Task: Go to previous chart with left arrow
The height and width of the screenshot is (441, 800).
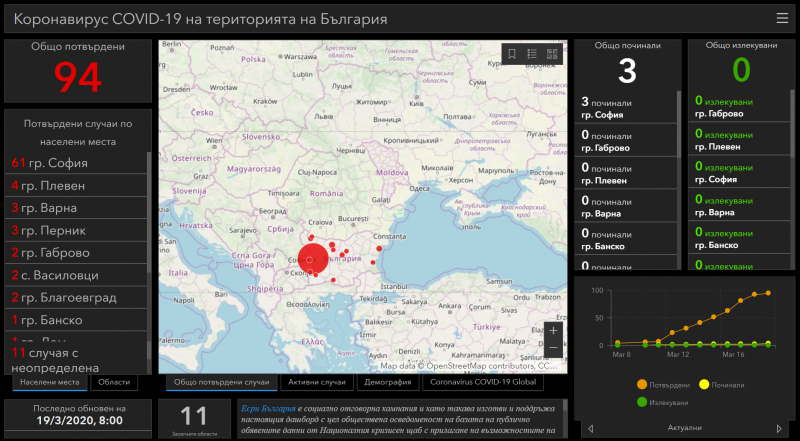Action: (591, 428)
